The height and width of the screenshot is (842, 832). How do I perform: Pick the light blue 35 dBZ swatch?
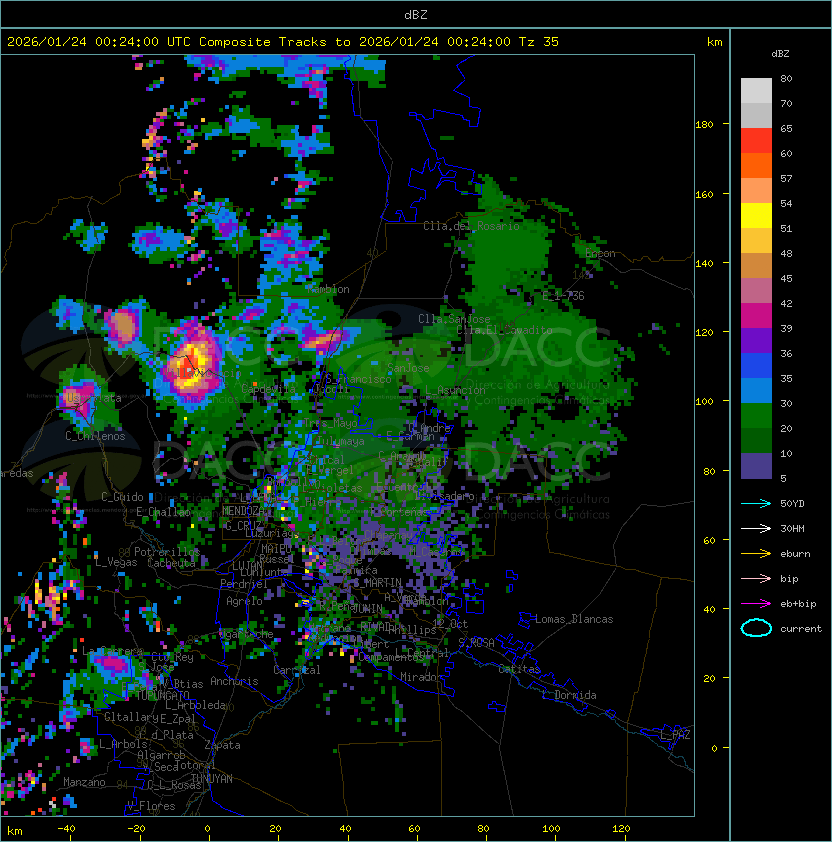756,390
